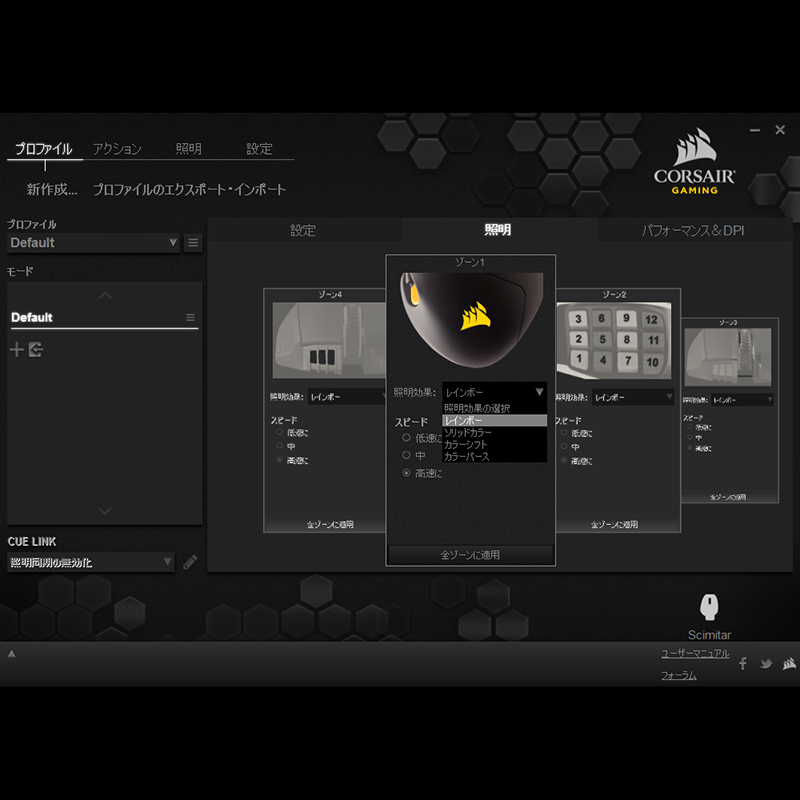This screenshot has width=800, height=800.
Task: Select high speed in Zone 4
Action: pos(280,460)
